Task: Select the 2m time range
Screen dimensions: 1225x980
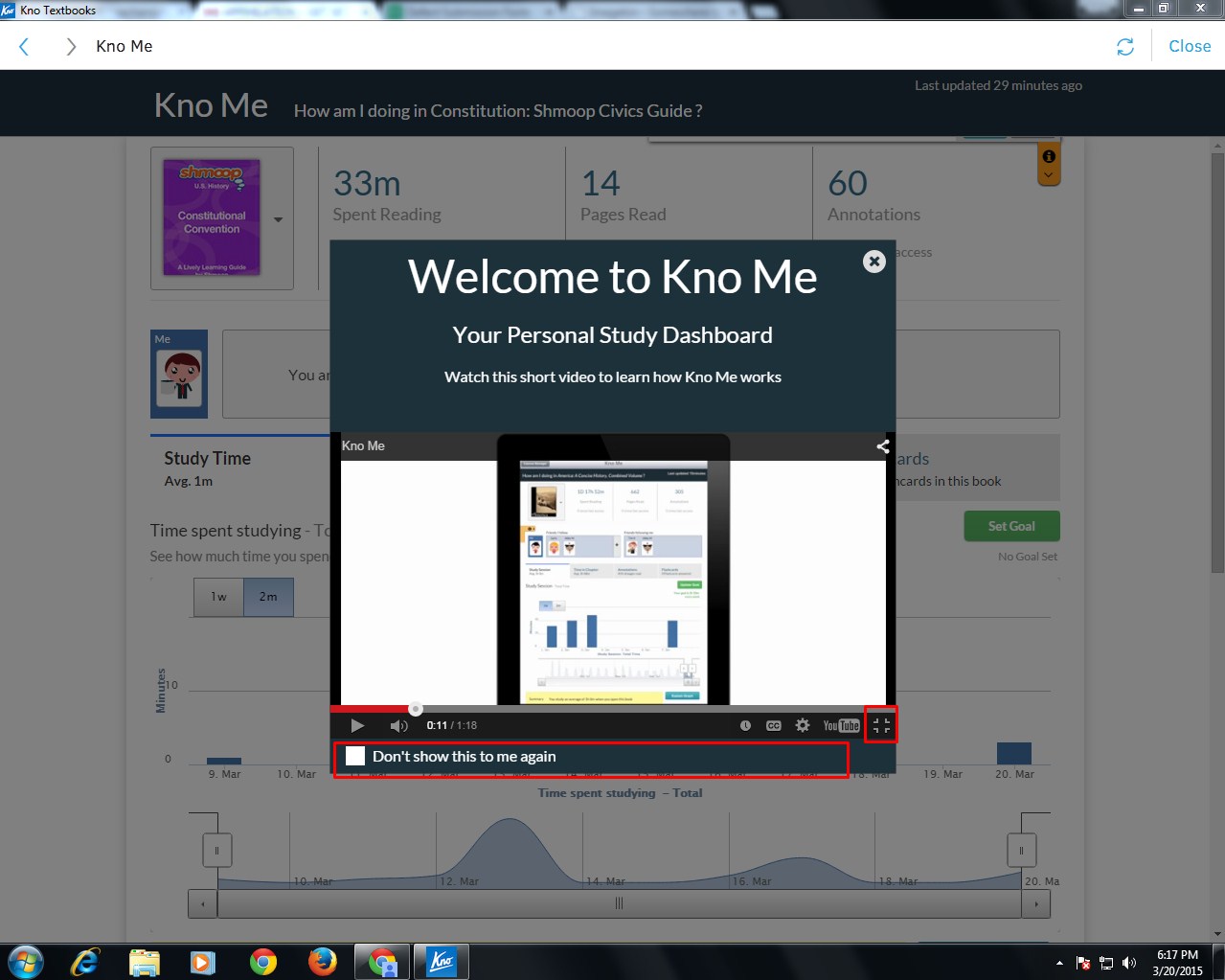Action: pos(268,596)
